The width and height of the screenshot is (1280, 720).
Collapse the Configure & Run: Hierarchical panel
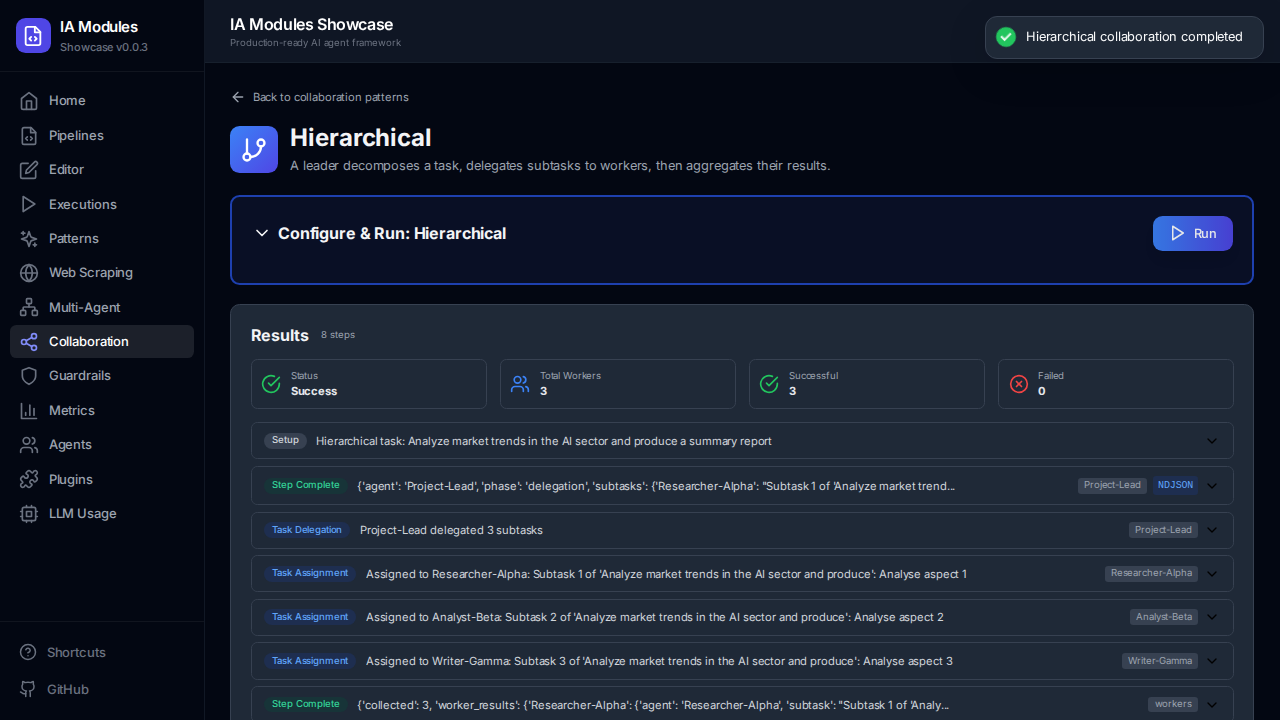[262, 233]
